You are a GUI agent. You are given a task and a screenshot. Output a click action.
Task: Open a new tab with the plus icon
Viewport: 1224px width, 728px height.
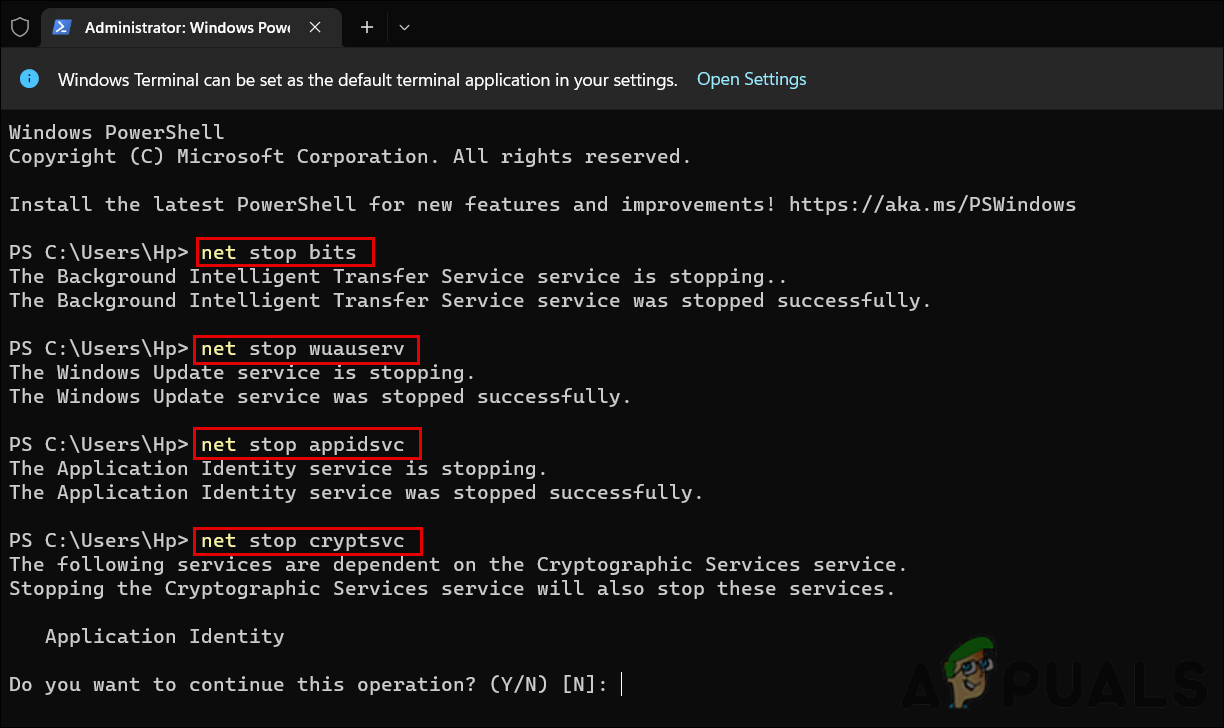366,27
